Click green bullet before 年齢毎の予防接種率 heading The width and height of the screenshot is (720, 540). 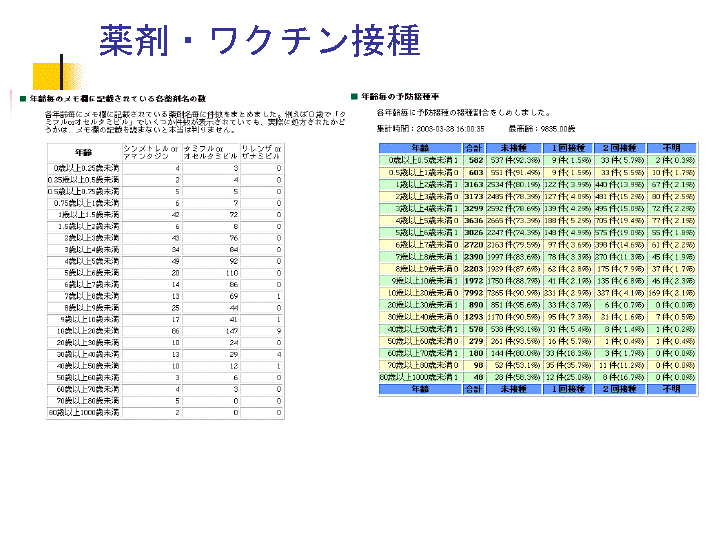point(353,96)
